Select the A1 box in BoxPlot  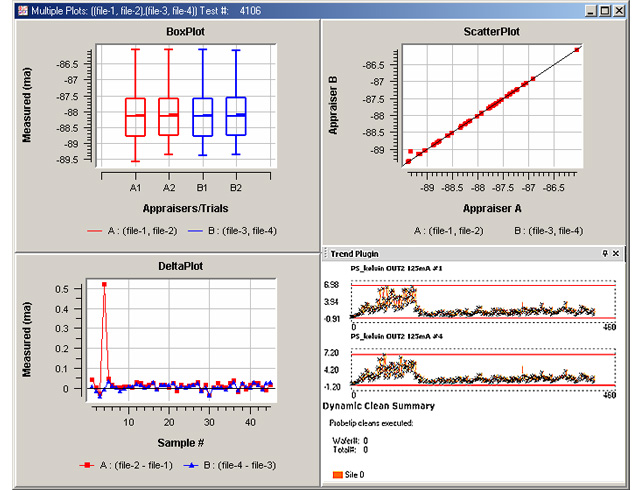[x=135, y=117]
